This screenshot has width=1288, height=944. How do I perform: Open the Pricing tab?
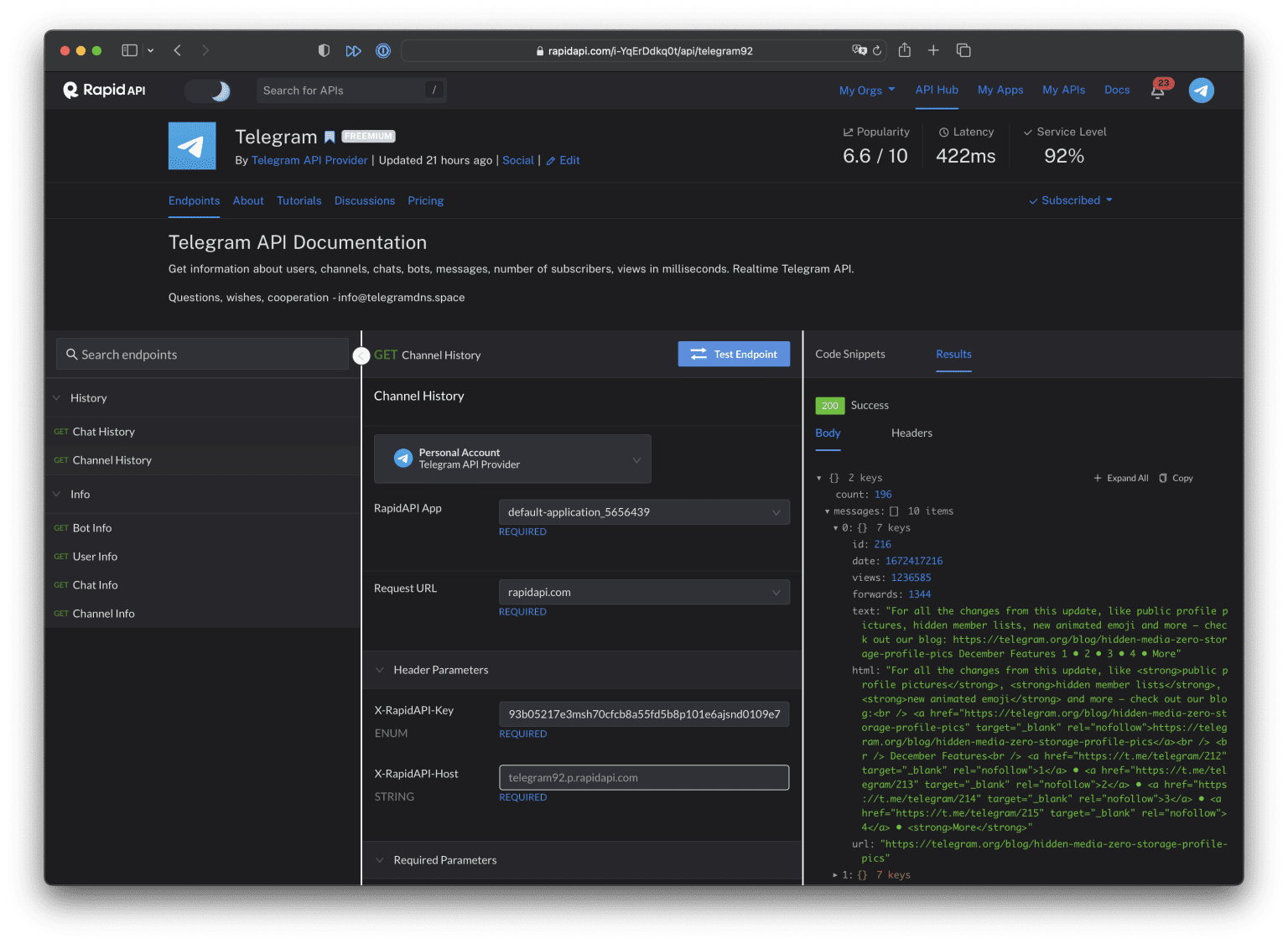coord(425,201)
